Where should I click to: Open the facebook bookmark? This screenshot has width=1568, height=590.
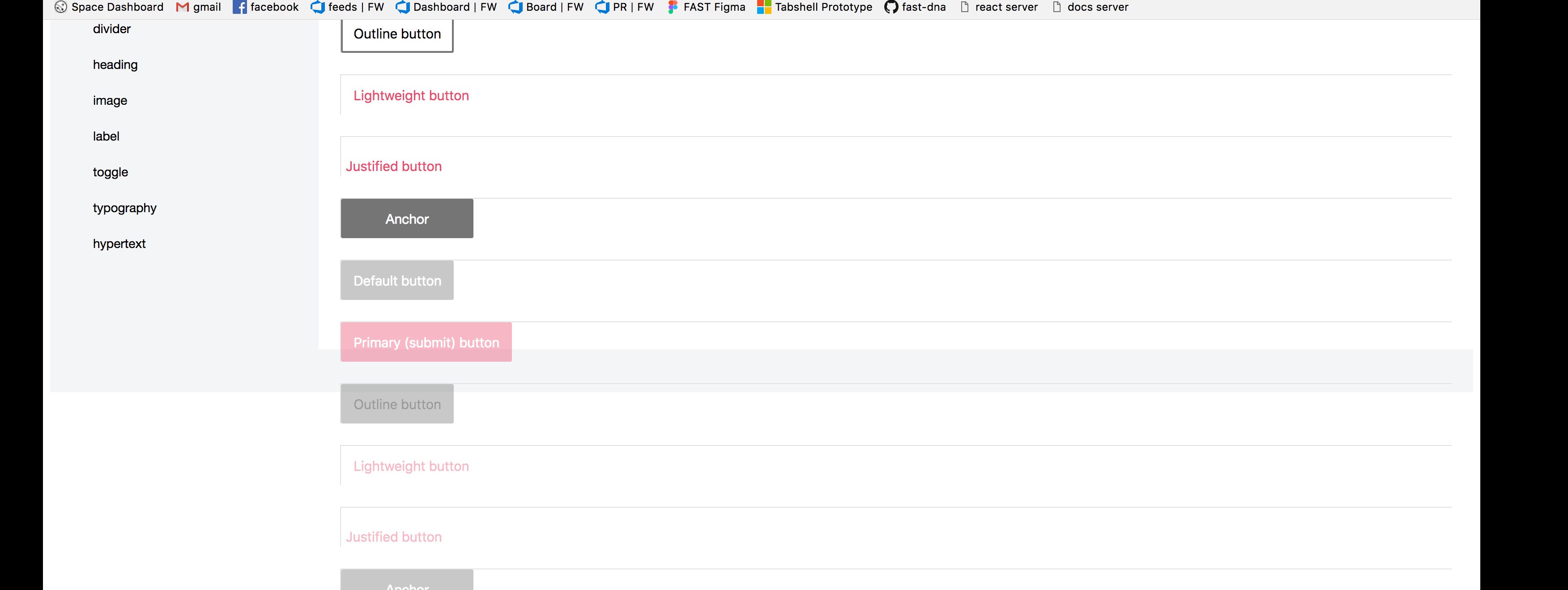pyautogui.click(x=266, y=7)
